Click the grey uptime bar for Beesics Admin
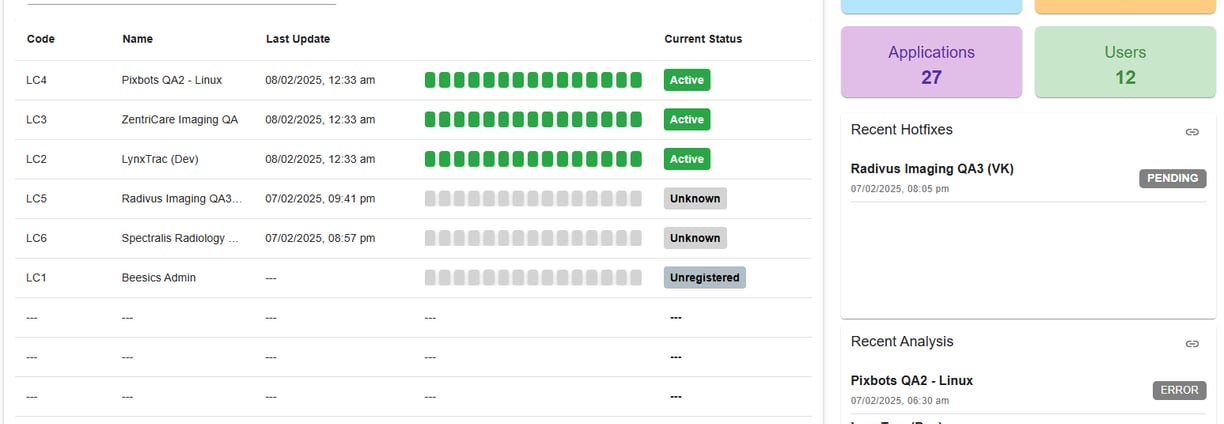 point(532,277)
